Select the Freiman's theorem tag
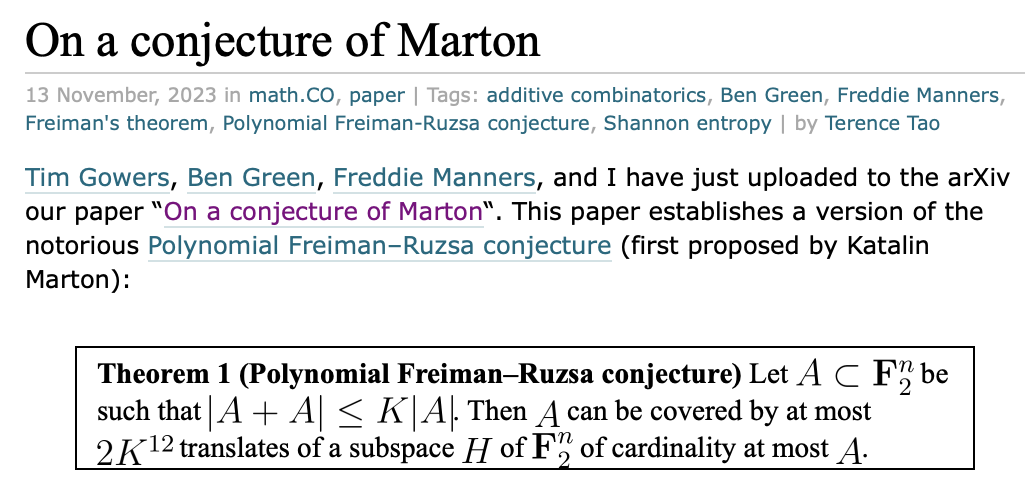This screenshot has width=1034, height=490. 116,123
